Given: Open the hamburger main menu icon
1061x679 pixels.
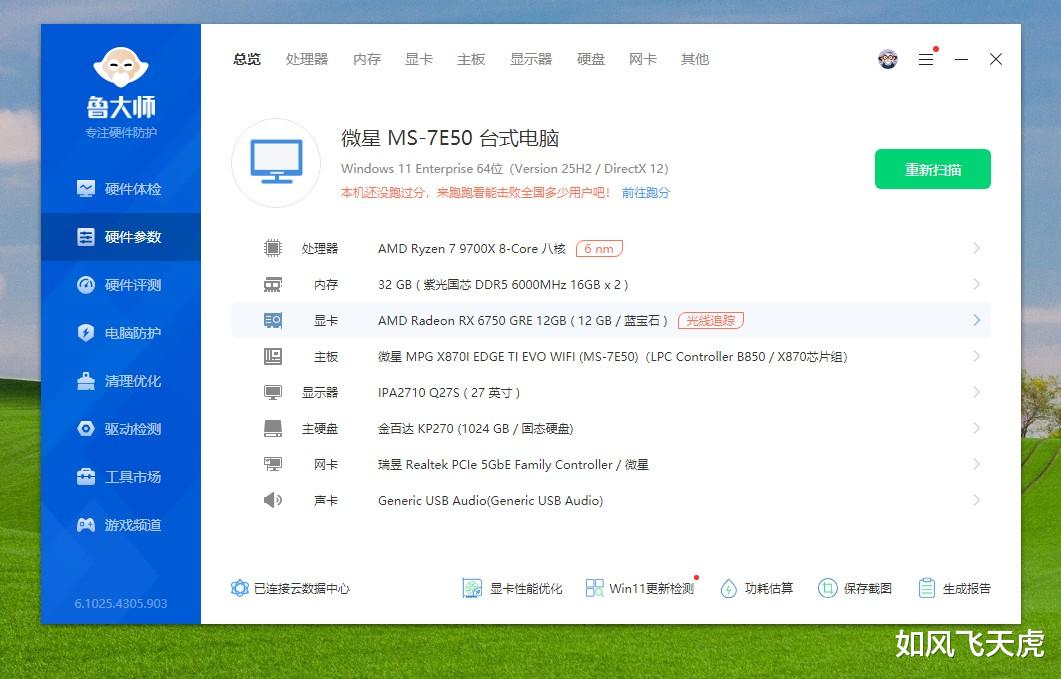Looking at the screenshot, I should pos(926,60).
